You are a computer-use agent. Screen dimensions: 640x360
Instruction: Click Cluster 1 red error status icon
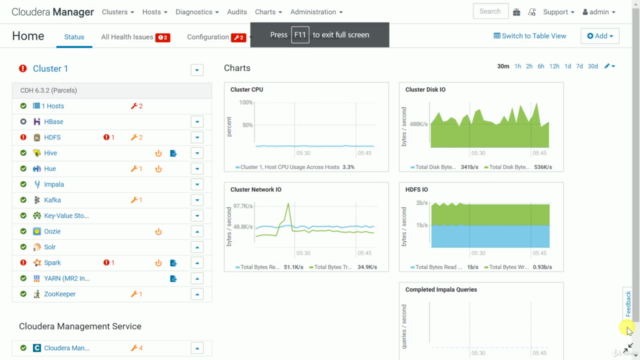point(23,69)
